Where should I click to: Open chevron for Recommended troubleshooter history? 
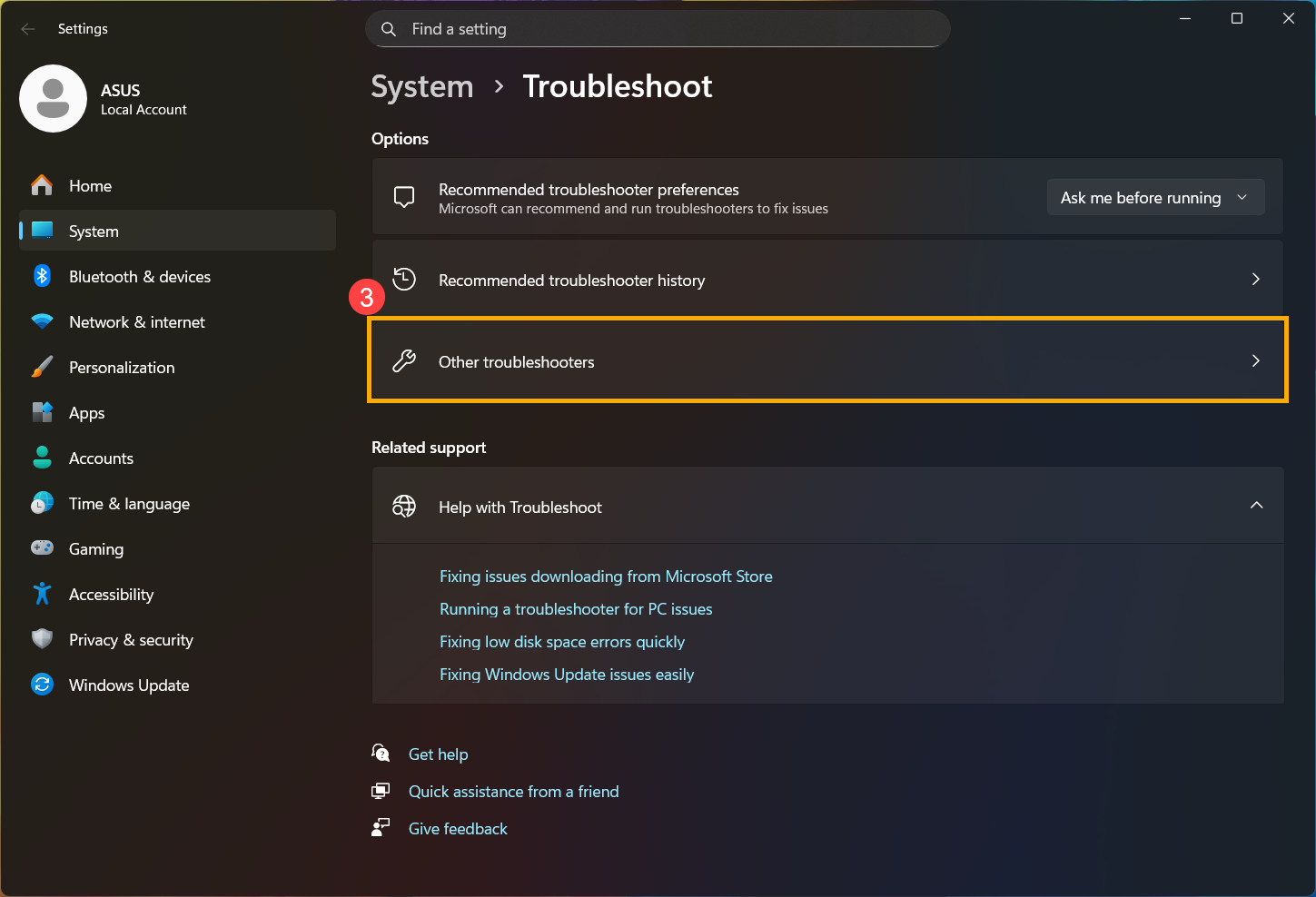tap(1256, 279)
